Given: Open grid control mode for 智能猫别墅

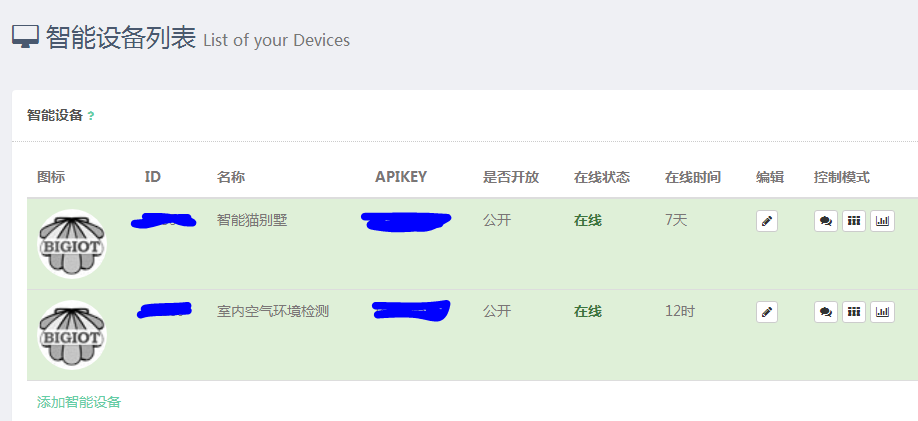Looking at the screenshot, I should click(x=854, y=221).
